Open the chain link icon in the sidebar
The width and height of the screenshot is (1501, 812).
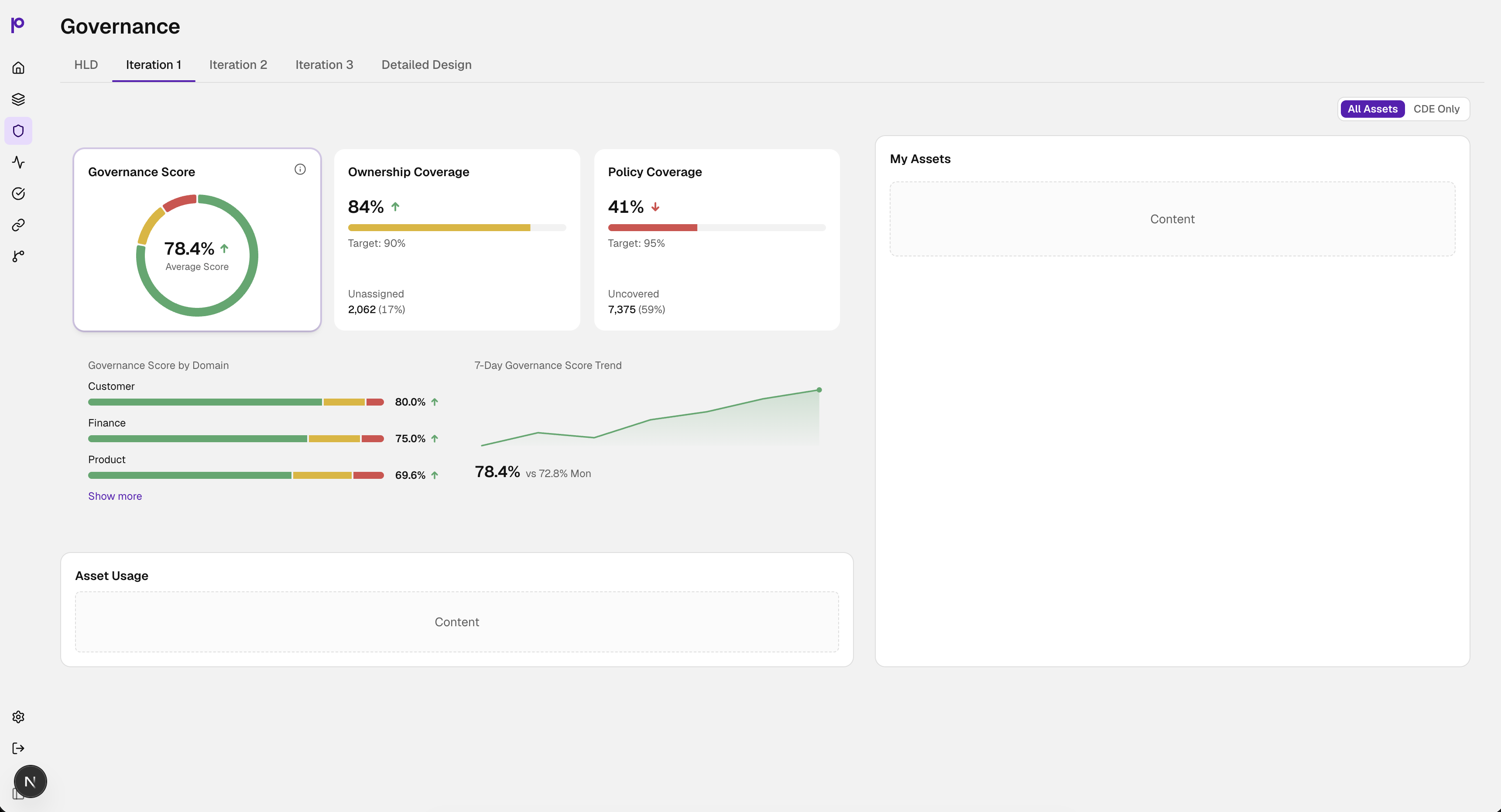[x=18, y=225]
